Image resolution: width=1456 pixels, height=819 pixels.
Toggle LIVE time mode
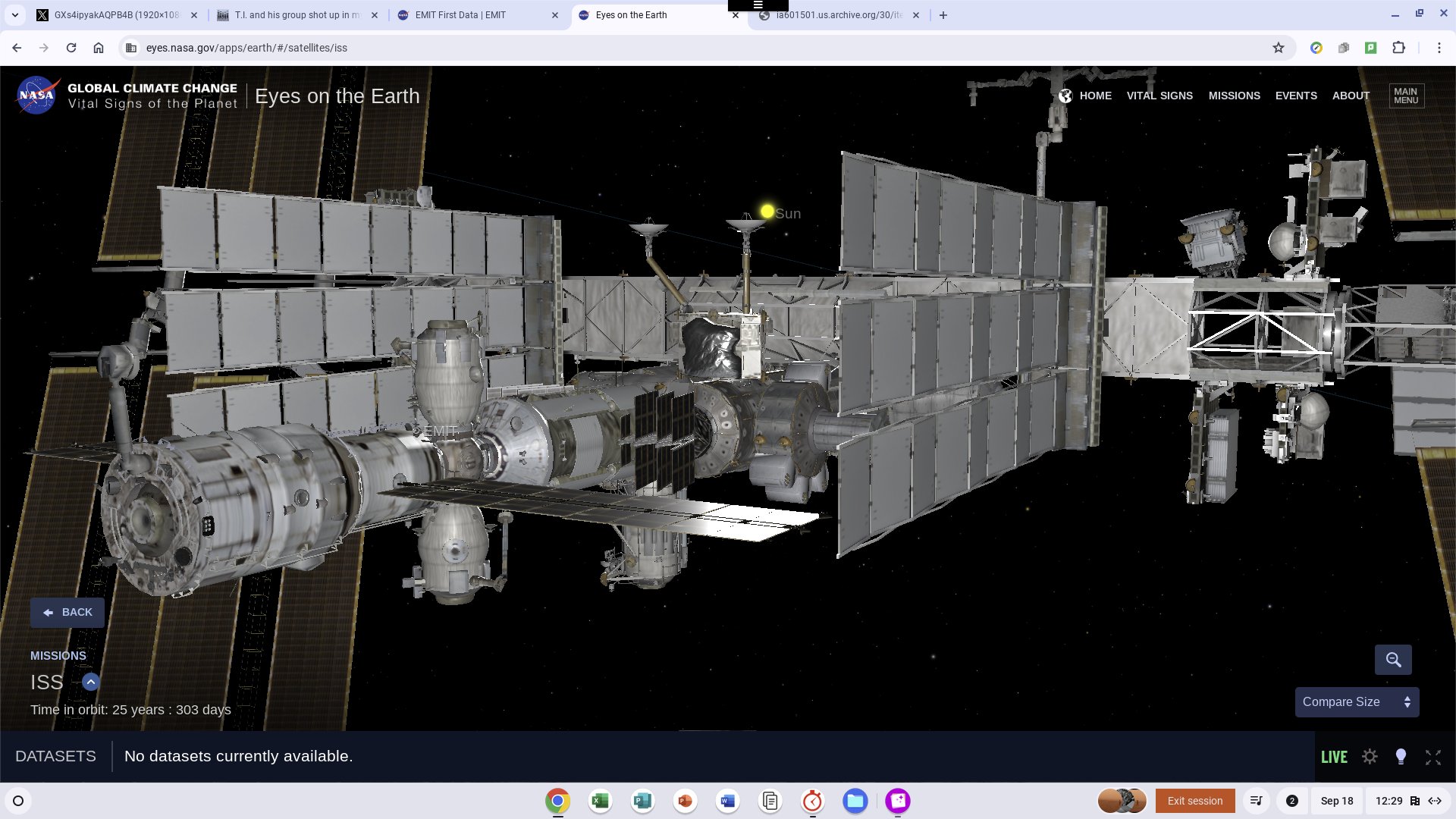click(1334, 757)
